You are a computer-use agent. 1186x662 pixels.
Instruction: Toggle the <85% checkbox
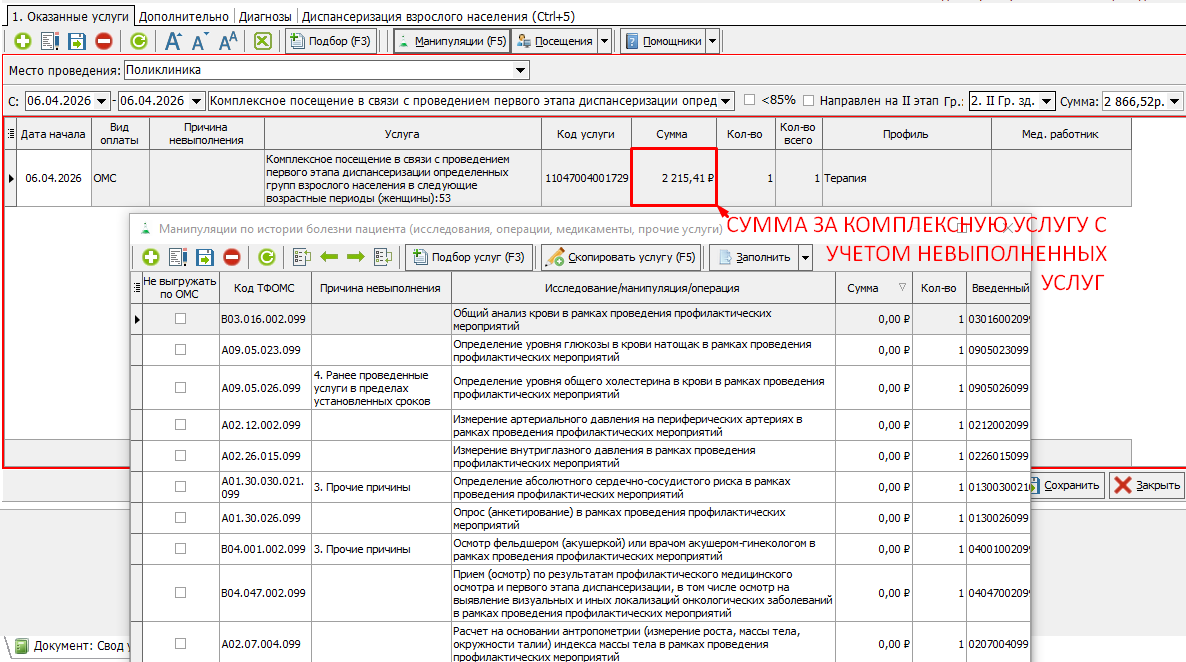pyautogui.click(x=750, y=100)
